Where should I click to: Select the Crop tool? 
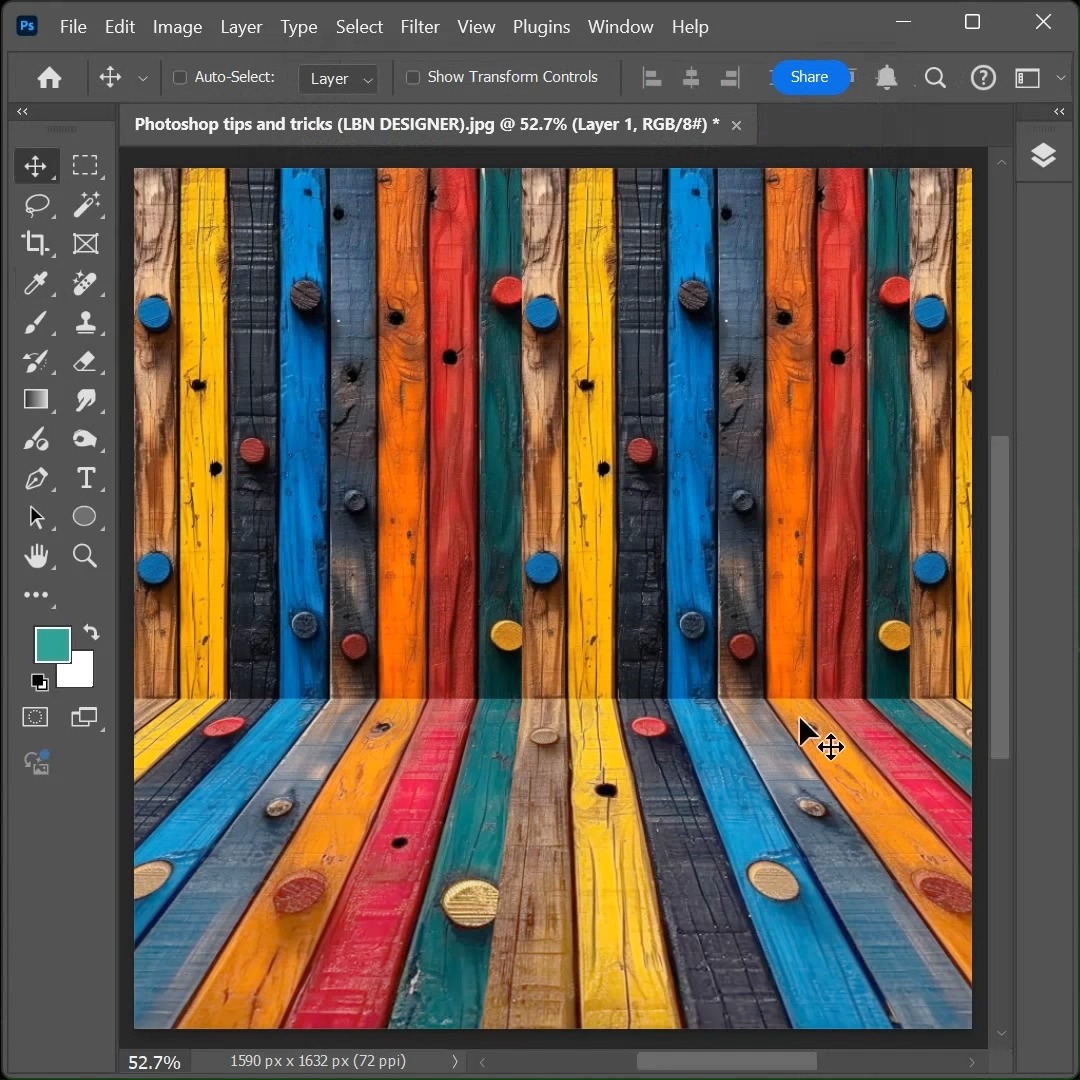pos(34,243)
